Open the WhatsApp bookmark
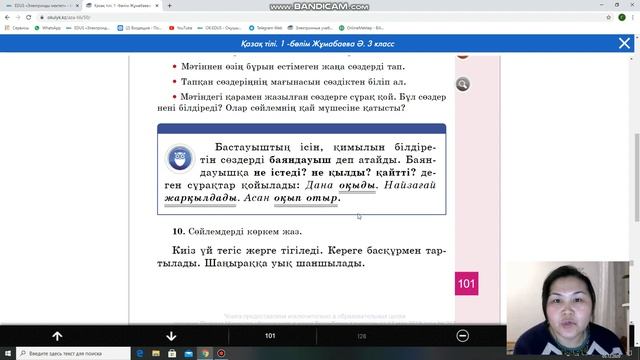The width and height of the screenshot is (640, 360). (47, 28)
